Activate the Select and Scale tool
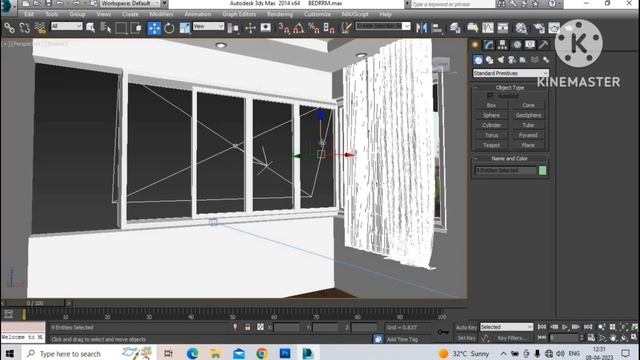 185,28
